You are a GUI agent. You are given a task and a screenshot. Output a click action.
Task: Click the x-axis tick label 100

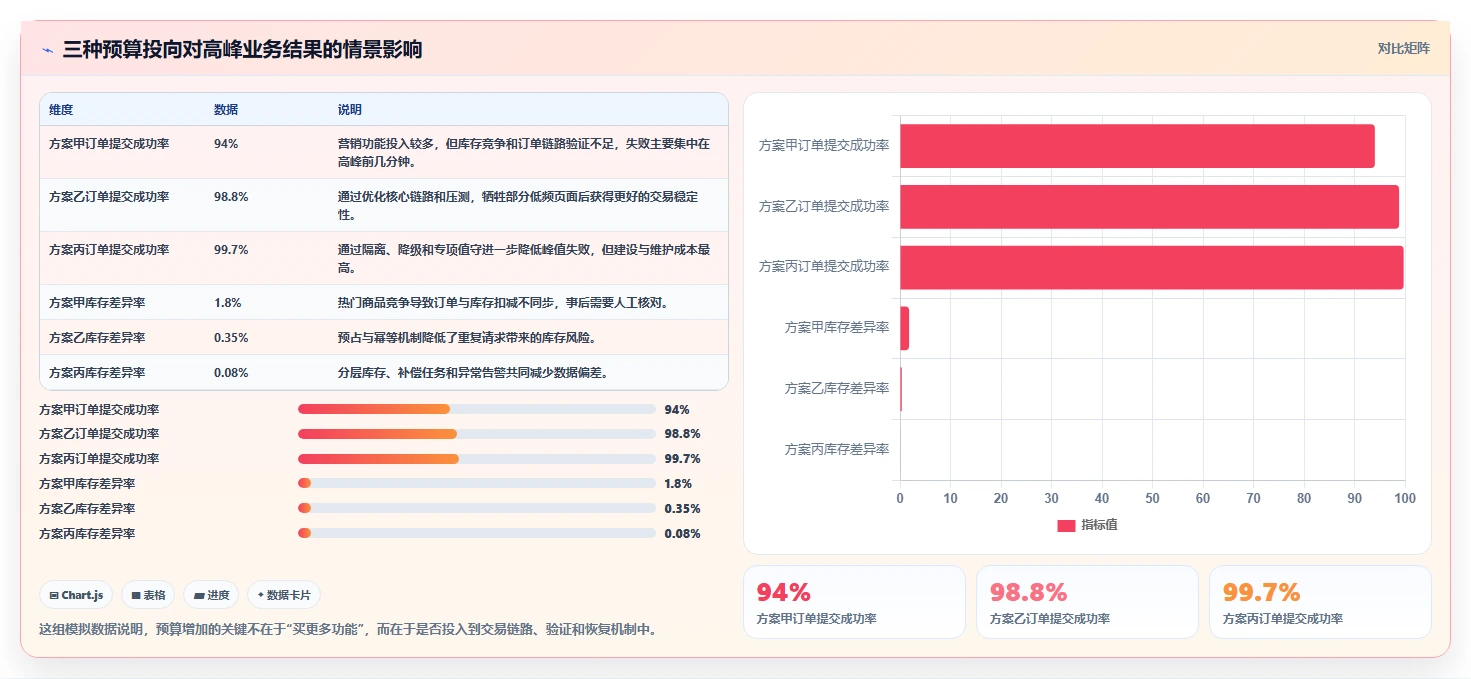(x=1405, y=498)
